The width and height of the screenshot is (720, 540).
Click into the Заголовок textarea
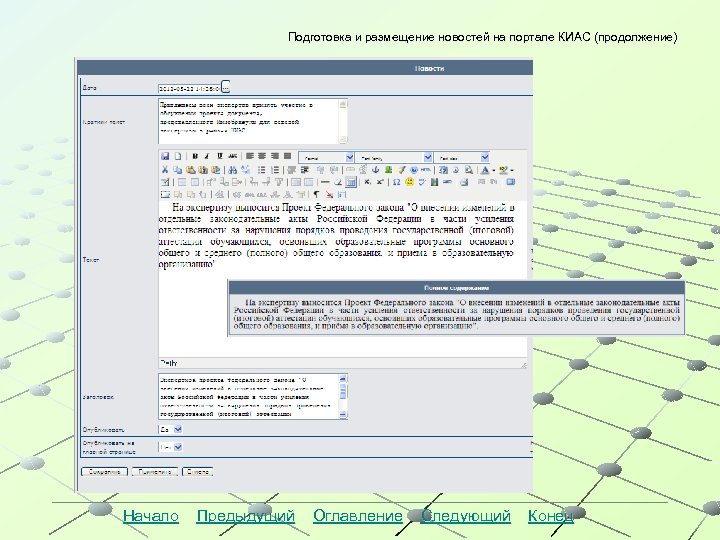point(248,397)
